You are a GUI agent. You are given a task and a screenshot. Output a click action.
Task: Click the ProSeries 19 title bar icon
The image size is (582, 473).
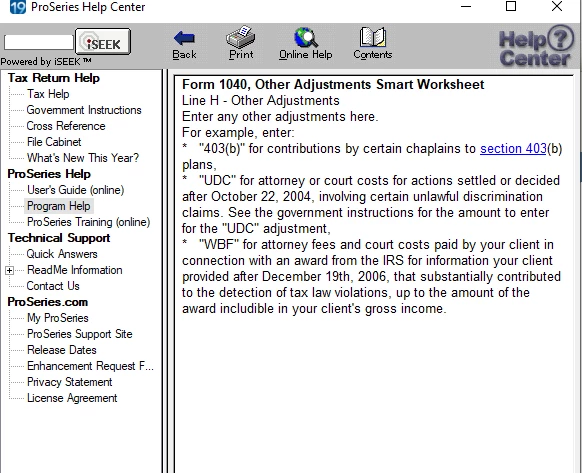click(18, 7)
